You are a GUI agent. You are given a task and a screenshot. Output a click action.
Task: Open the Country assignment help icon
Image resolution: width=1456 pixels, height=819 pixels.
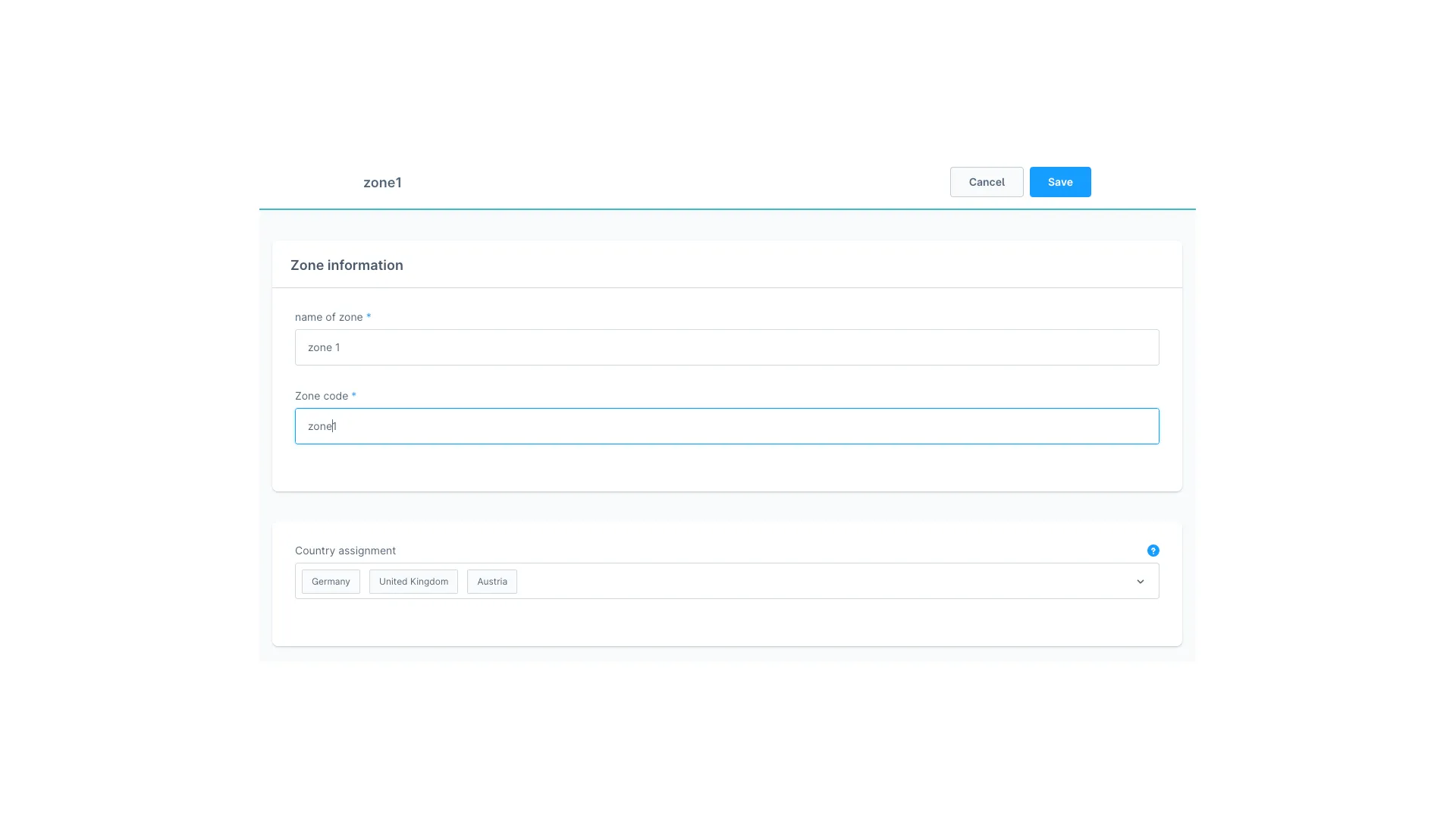(x=1153, y=551)
